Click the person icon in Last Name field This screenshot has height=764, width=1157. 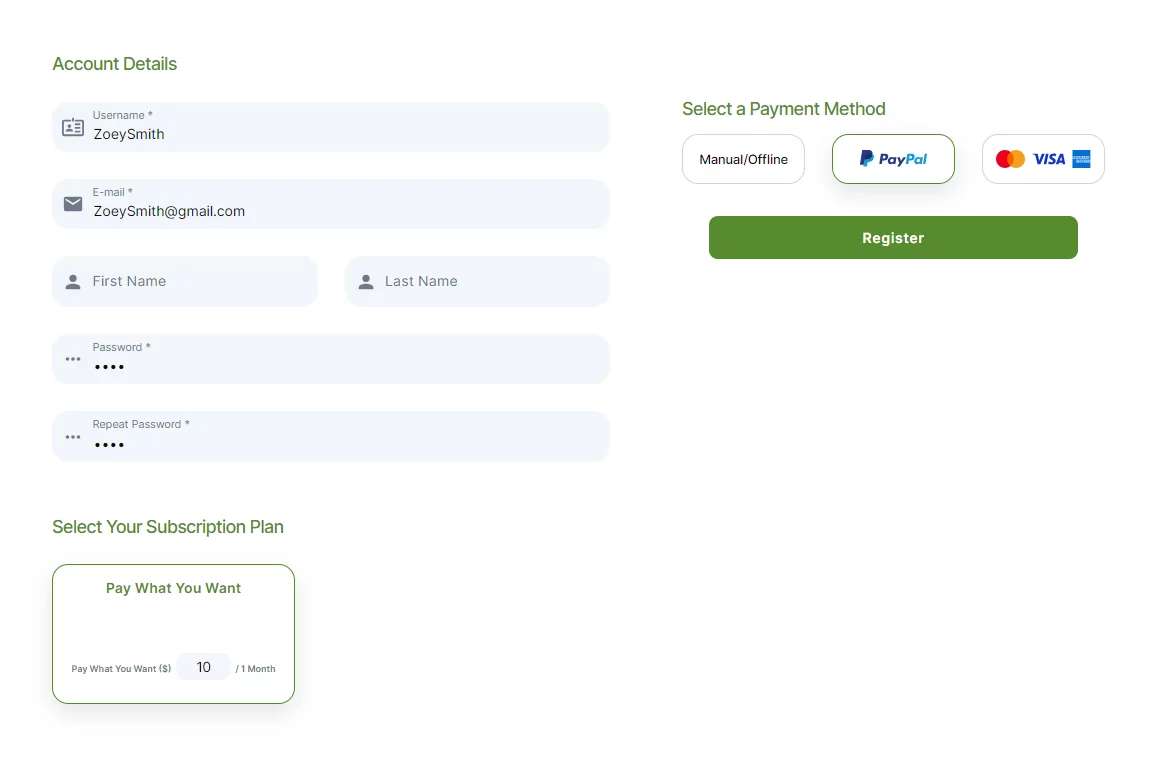(x=366, y=282)
